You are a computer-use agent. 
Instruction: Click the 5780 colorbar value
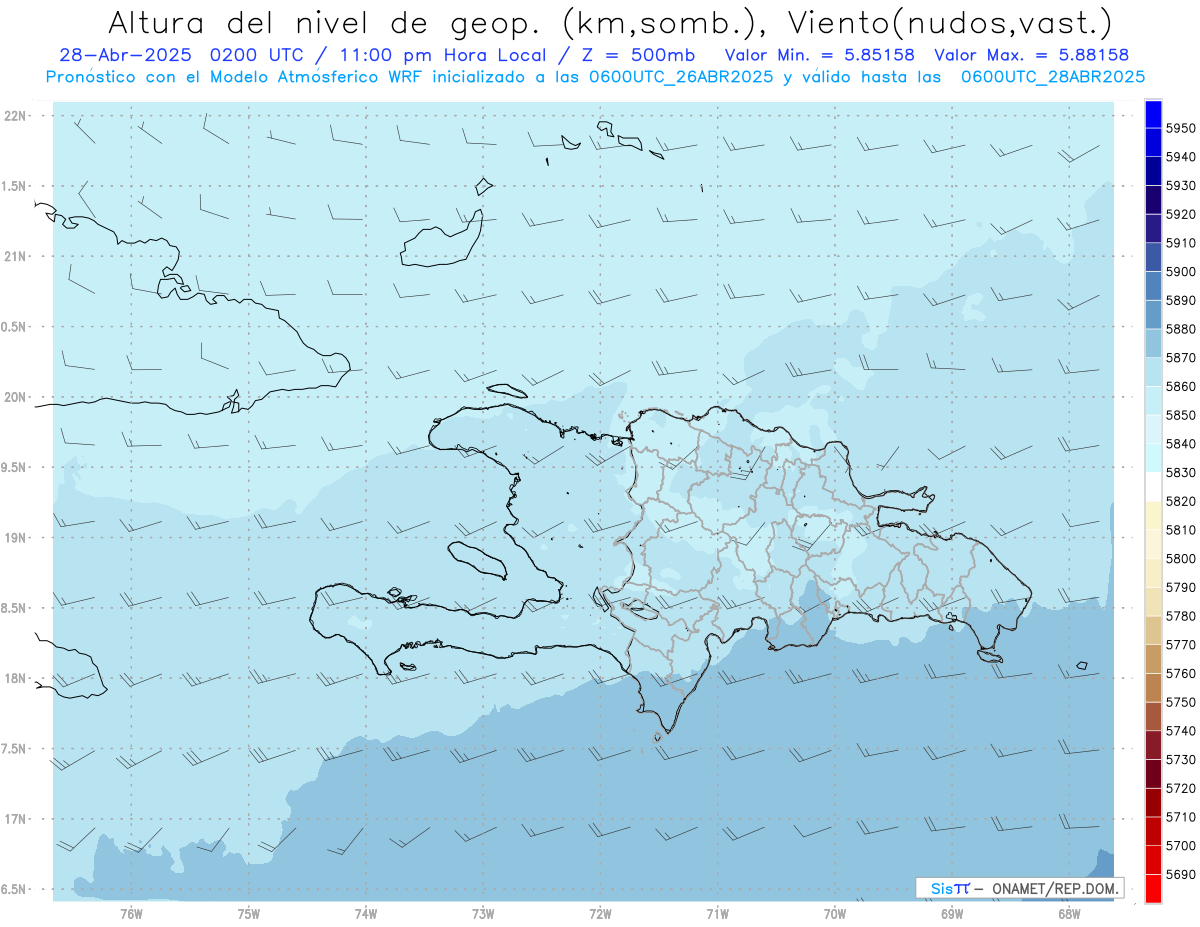(1181, 616)
